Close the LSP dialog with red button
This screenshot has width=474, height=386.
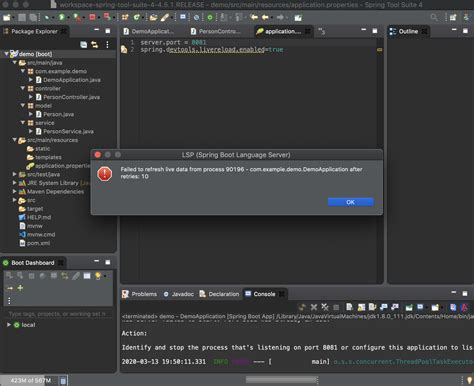tap(98, 155)
